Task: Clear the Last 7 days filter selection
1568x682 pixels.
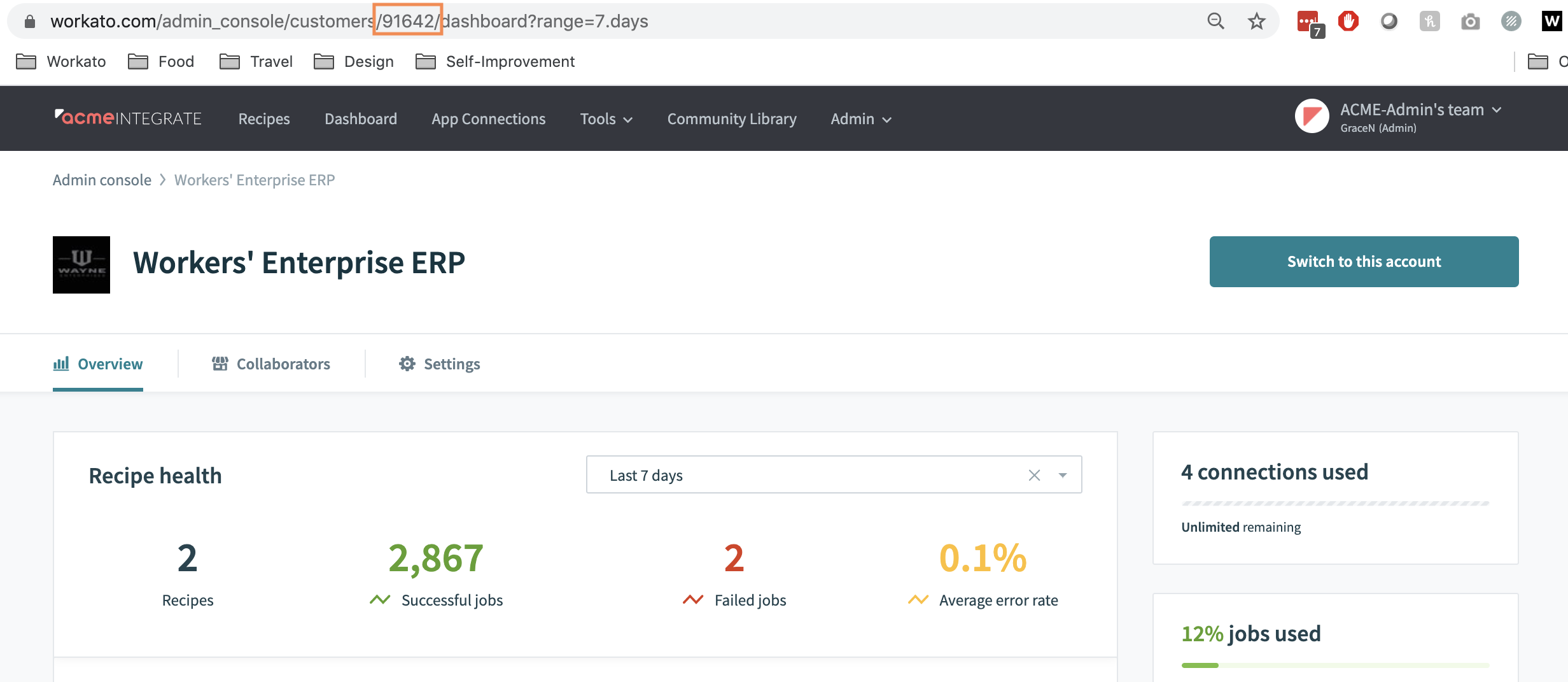Action: click(1033, 474)
